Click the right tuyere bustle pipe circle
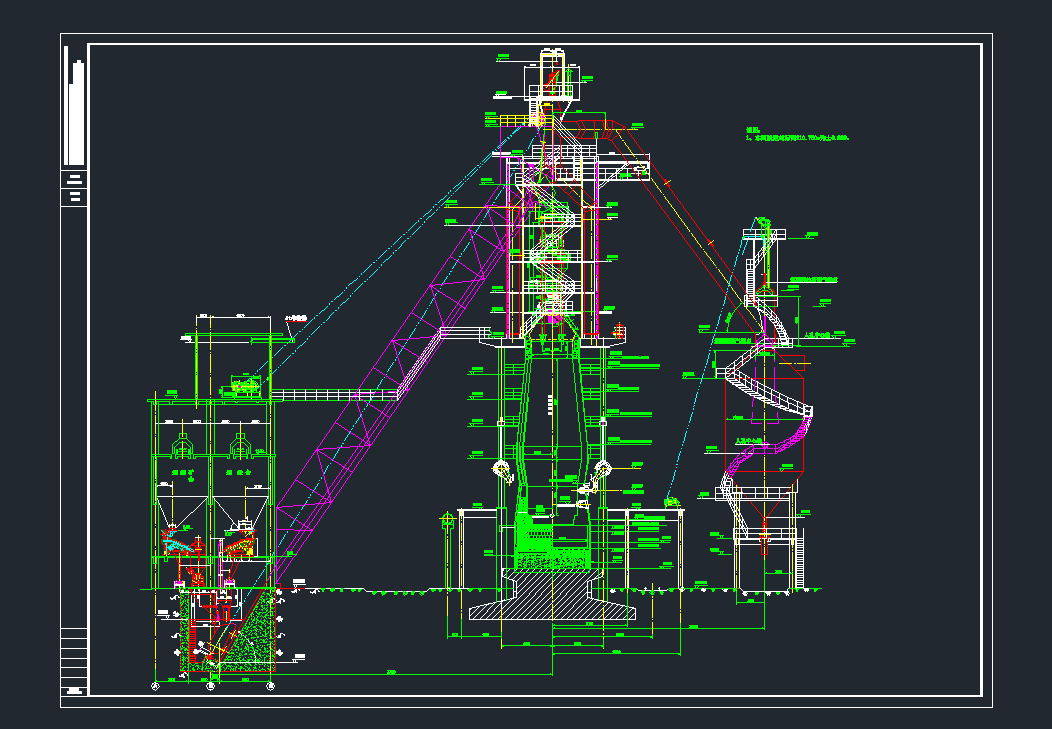 602,469
